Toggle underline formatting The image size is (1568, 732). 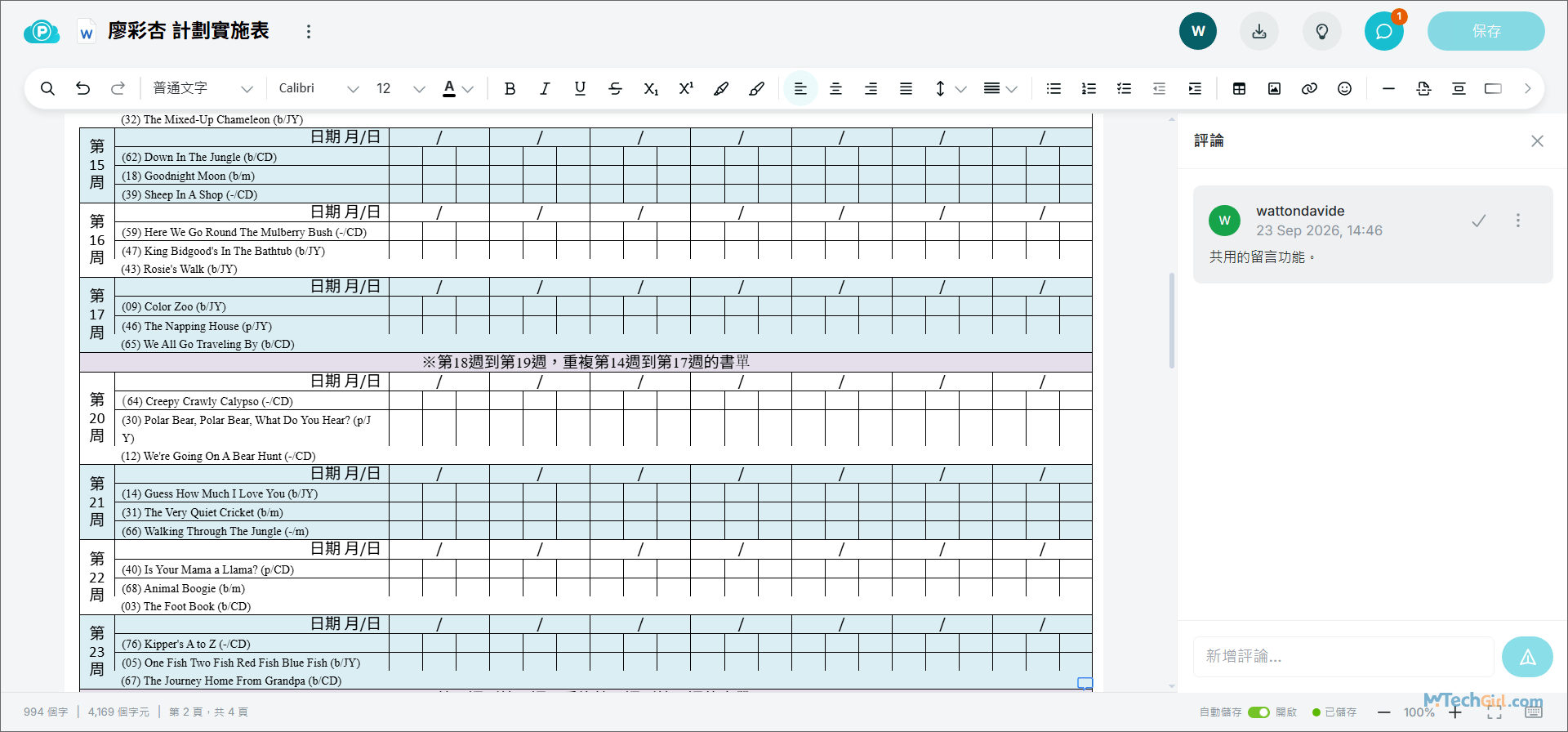580,88
